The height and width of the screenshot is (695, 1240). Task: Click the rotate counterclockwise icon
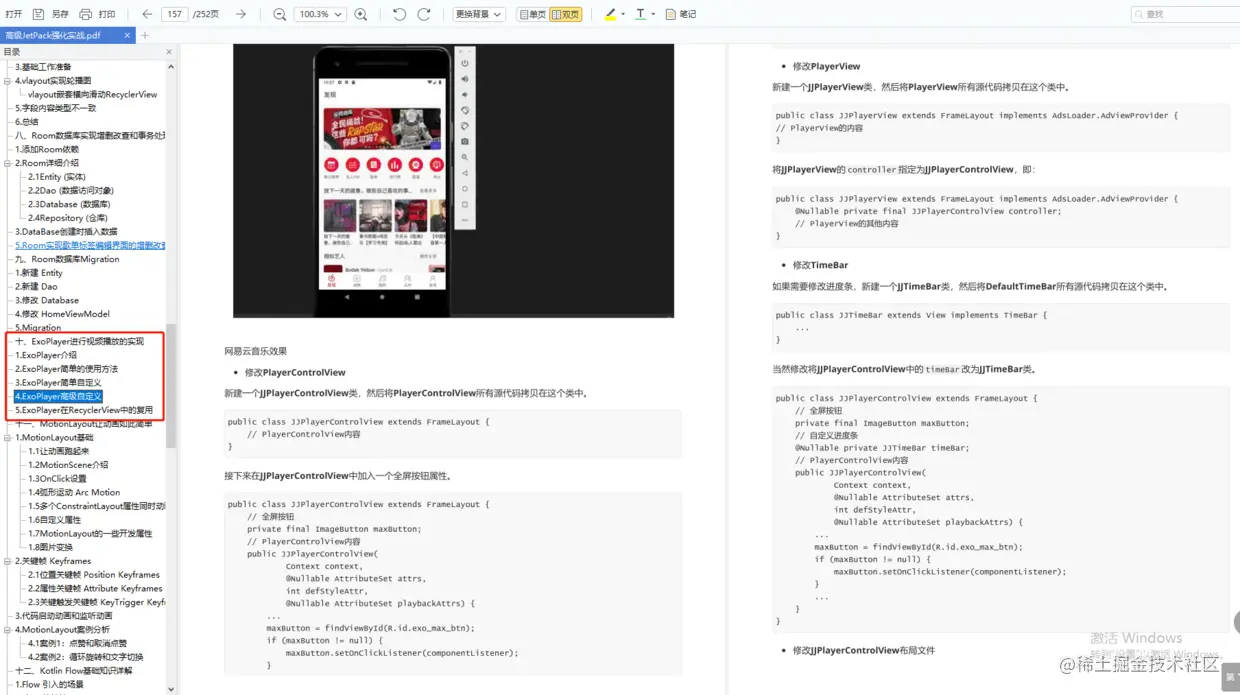pyautogui.click(x=399, y=14)
